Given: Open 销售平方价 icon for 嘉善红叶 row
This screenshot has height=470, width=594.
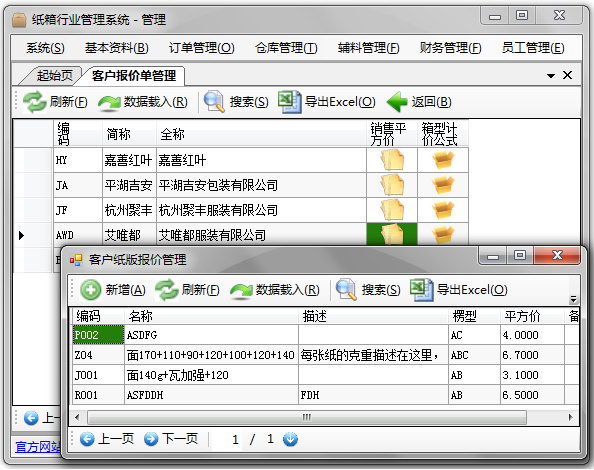Looking at the screenshot, I should (x=392, y=160).
